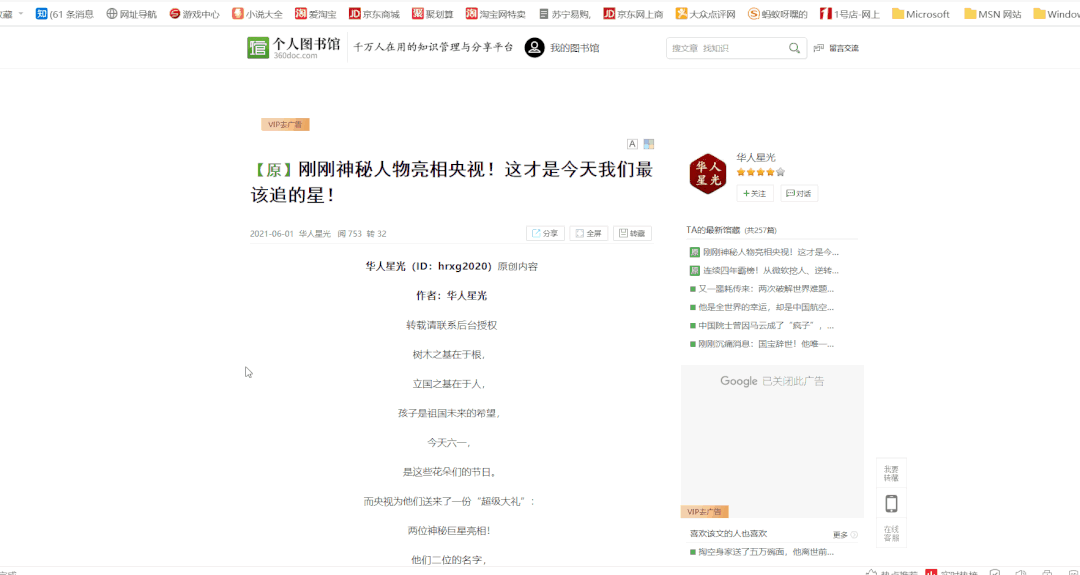Screen dimensions: 1080x575
Task: Click the 个人图书馆 360doc logo
Action: [293, 48]
